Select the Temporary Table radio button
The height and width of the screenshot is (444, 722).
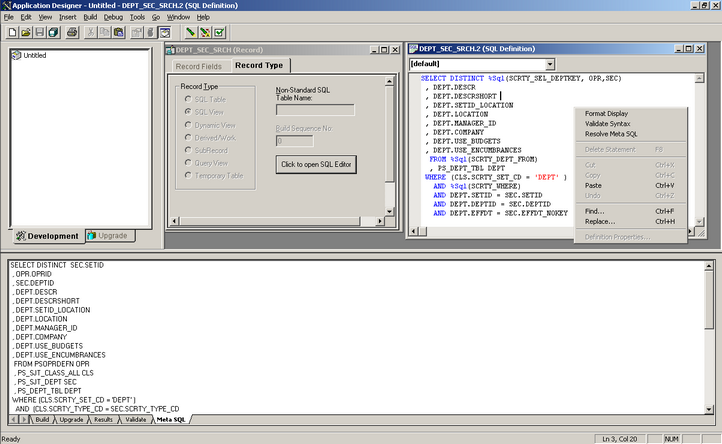point(188,175)
